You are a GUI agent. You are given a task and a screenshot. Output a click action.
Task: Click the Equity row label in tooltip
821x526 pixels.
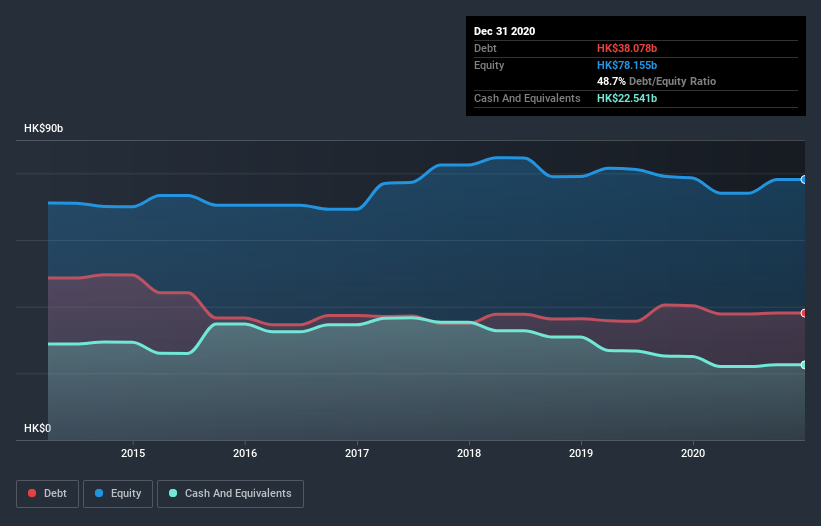(489, 65)
